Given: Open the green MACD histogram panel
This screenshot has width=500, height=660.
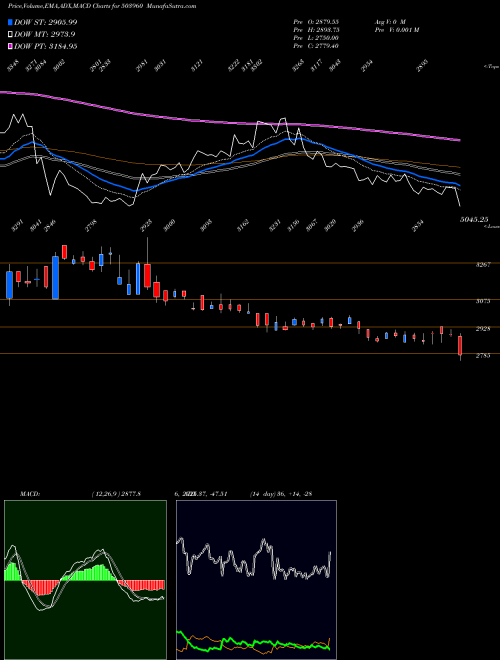Looking at the screenshot, I should click(85, 580).
